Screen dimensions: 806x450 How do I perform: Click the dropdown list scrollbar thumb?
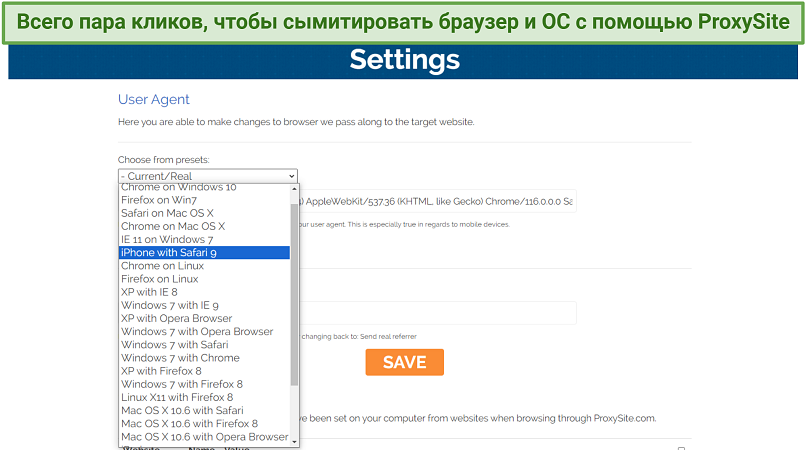pos(295,294)
